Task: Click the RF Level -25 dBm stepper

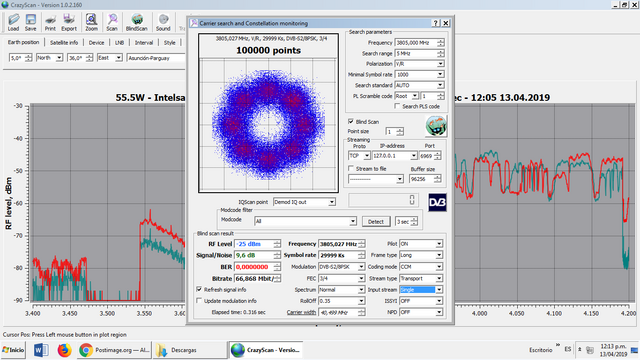Action: (277, 244)
